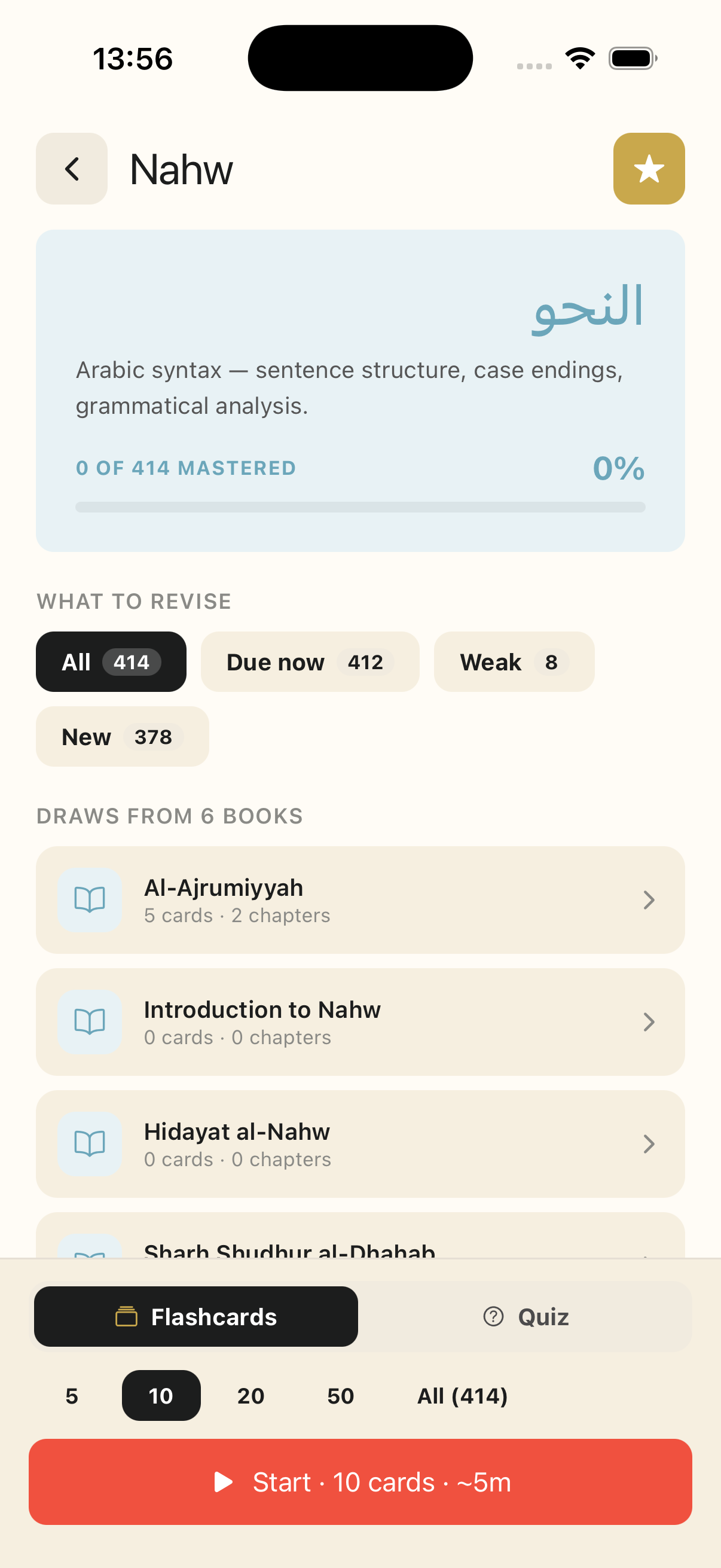
Task: Tap the Hidayat al-Nahw book icon
Action: click(90, 1143)
